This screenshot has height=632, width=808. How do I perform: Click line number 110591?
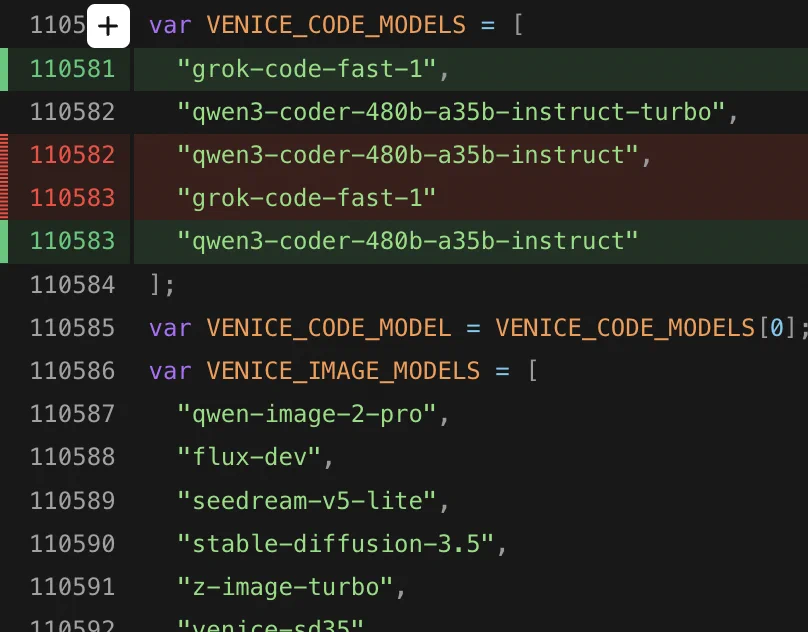(72, 587)
